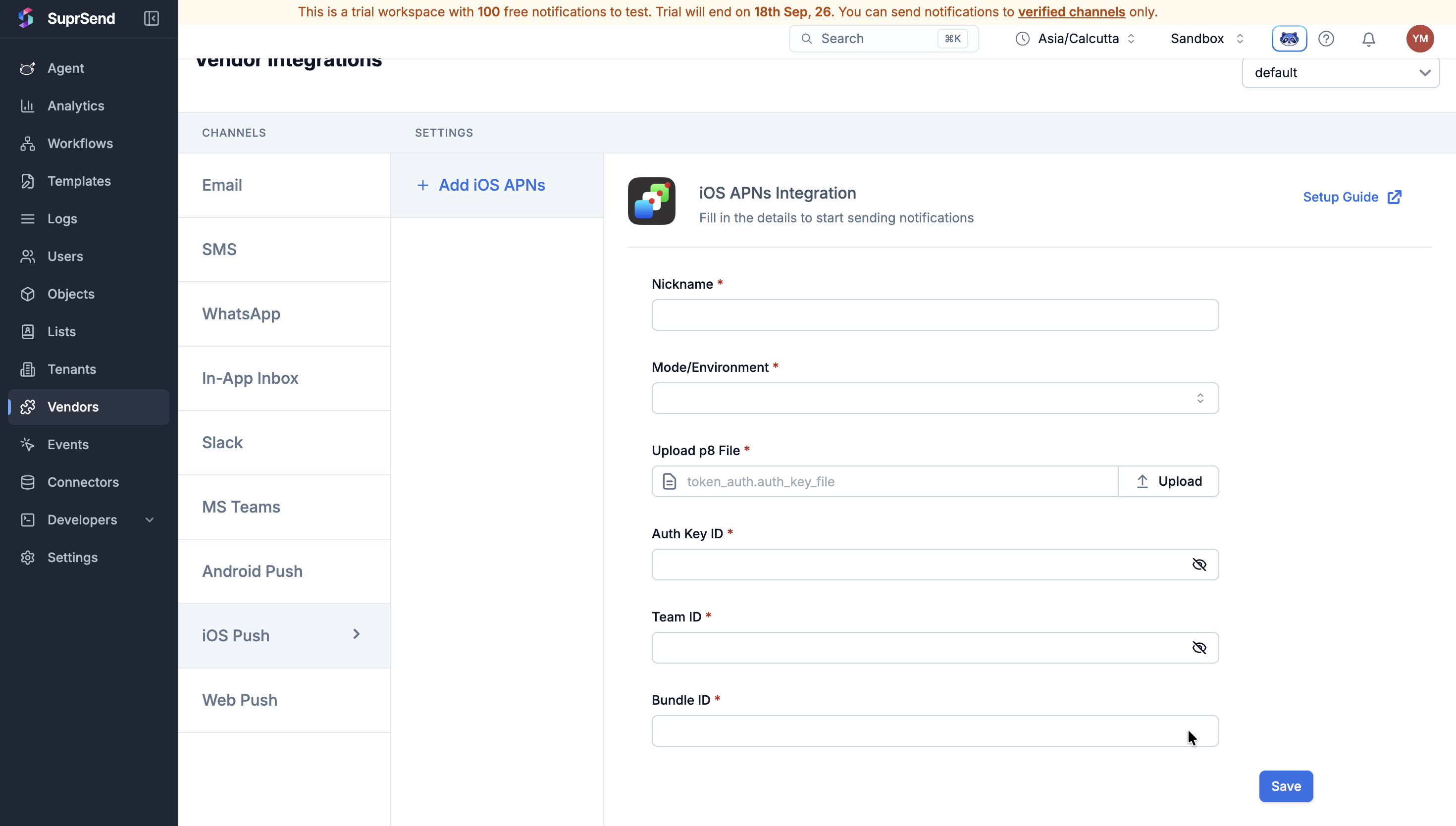Screen dimensions: 1456x826
Task: Open the Agent page
Action: (x=89, y=68)
